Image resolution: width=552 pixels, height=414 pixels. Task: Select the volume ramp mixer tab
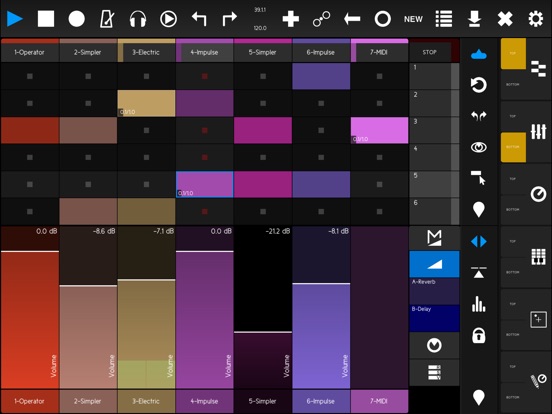coord(434,264)
